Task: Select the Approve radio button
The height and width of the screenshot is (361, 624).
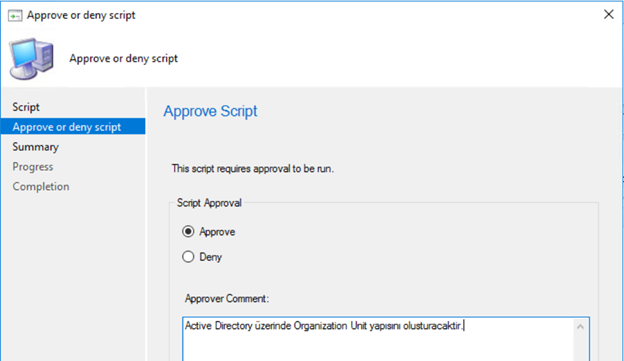Action: [x=188, y=232]
